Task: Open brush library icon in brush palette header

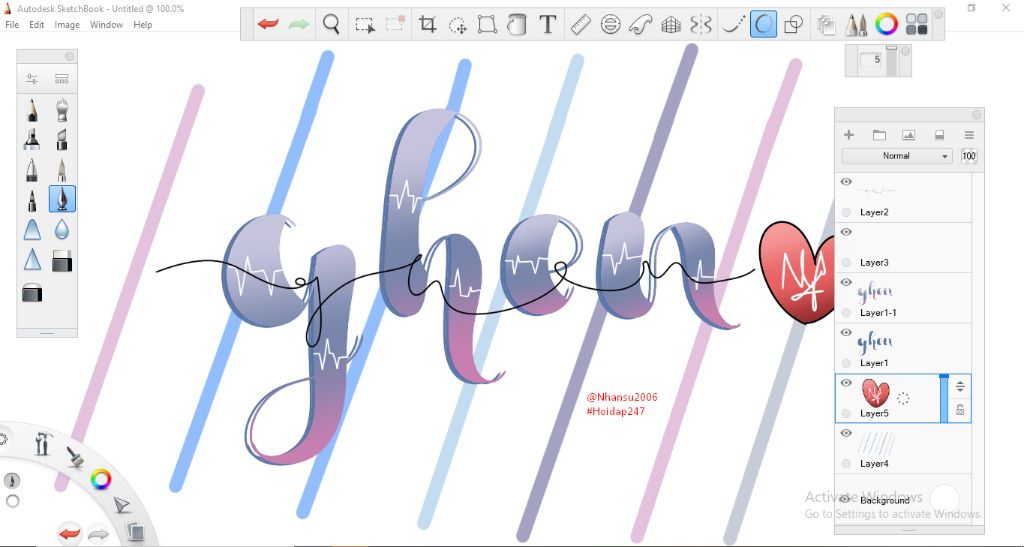Action: tap(62, 79)
